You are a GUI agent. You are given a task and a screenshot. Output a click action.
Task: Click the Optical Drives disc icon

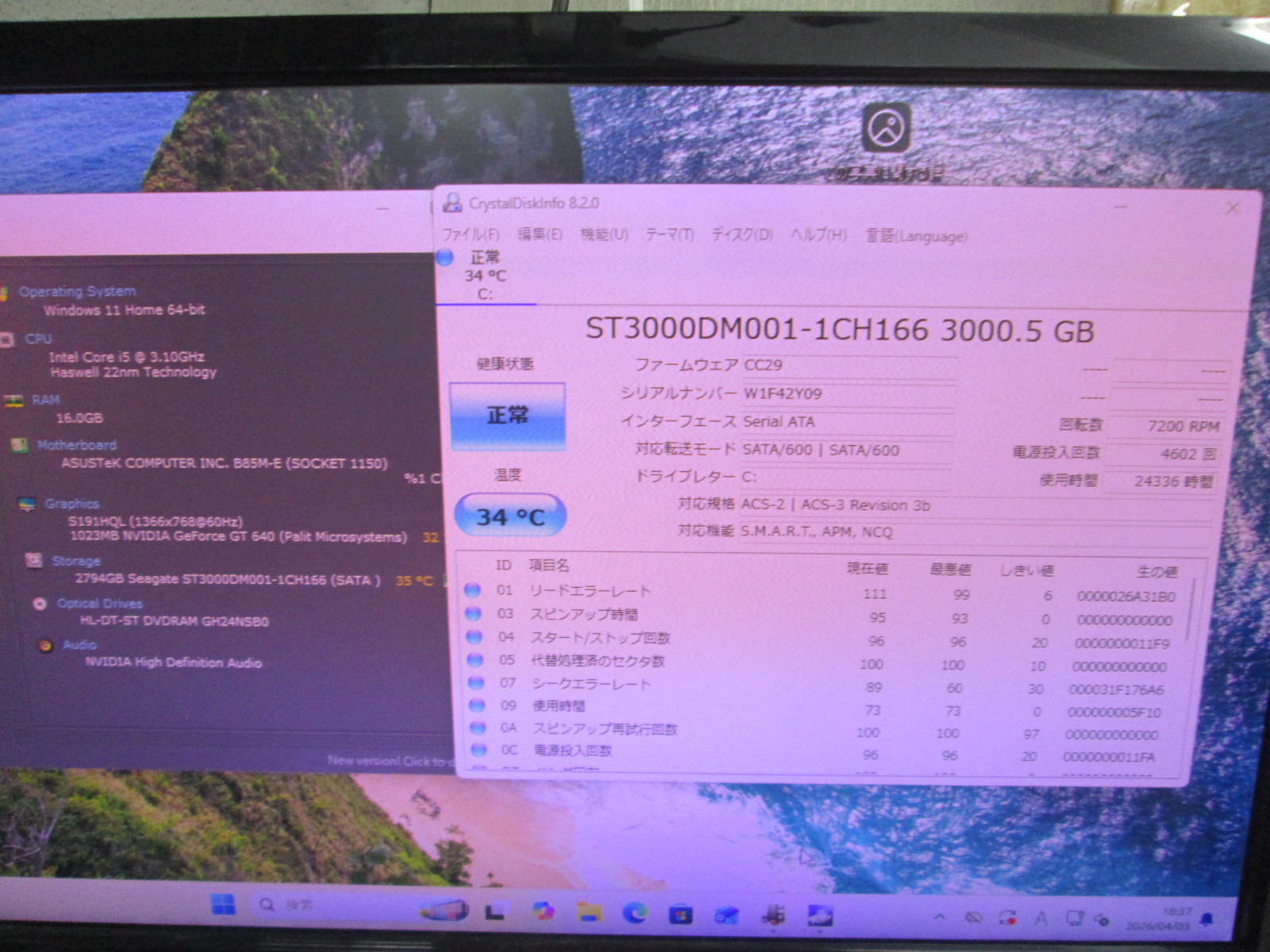(40, 604)
